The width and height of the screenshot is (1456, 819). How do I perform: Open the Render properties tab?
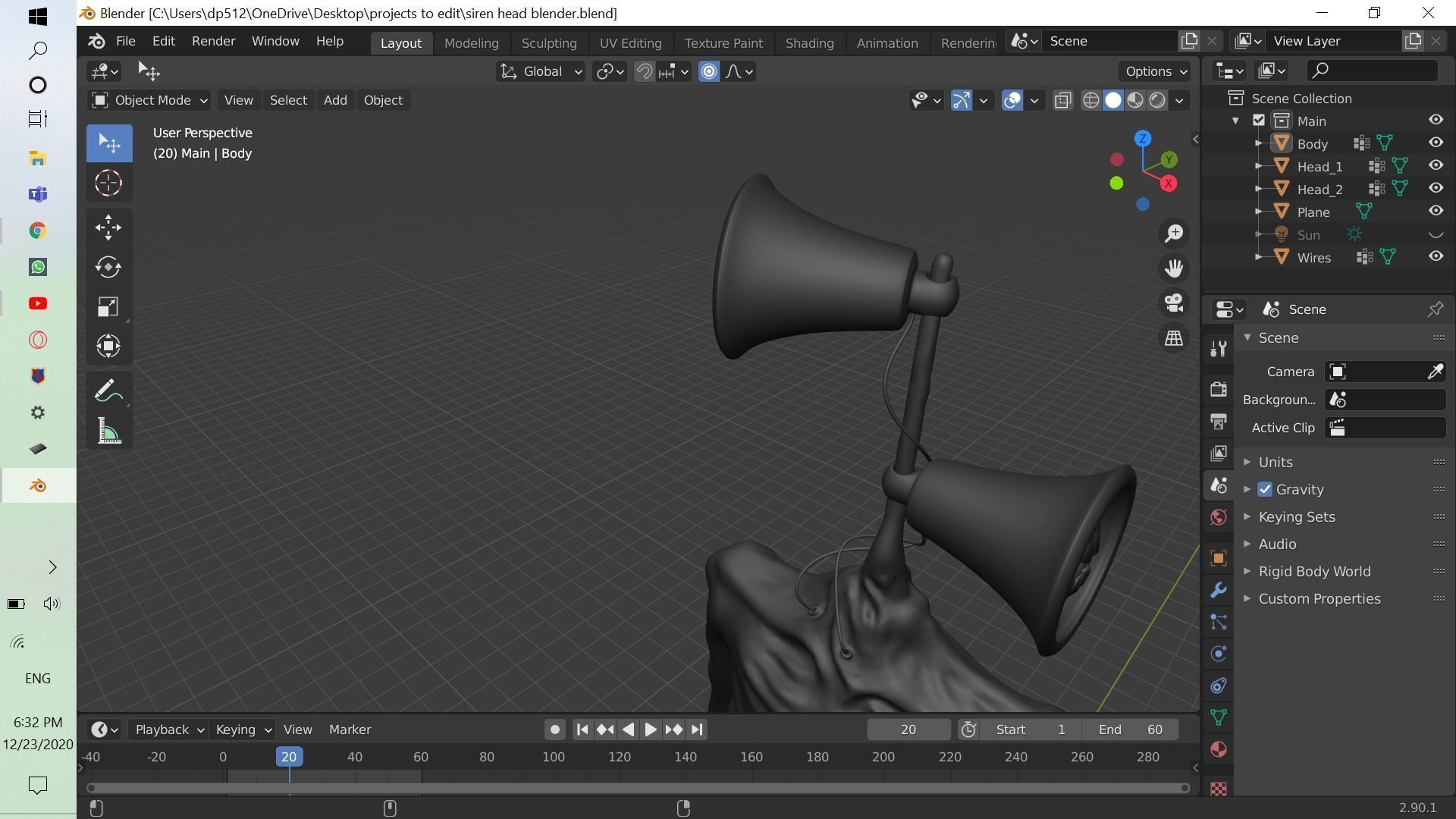click(x=1219, y=389)
